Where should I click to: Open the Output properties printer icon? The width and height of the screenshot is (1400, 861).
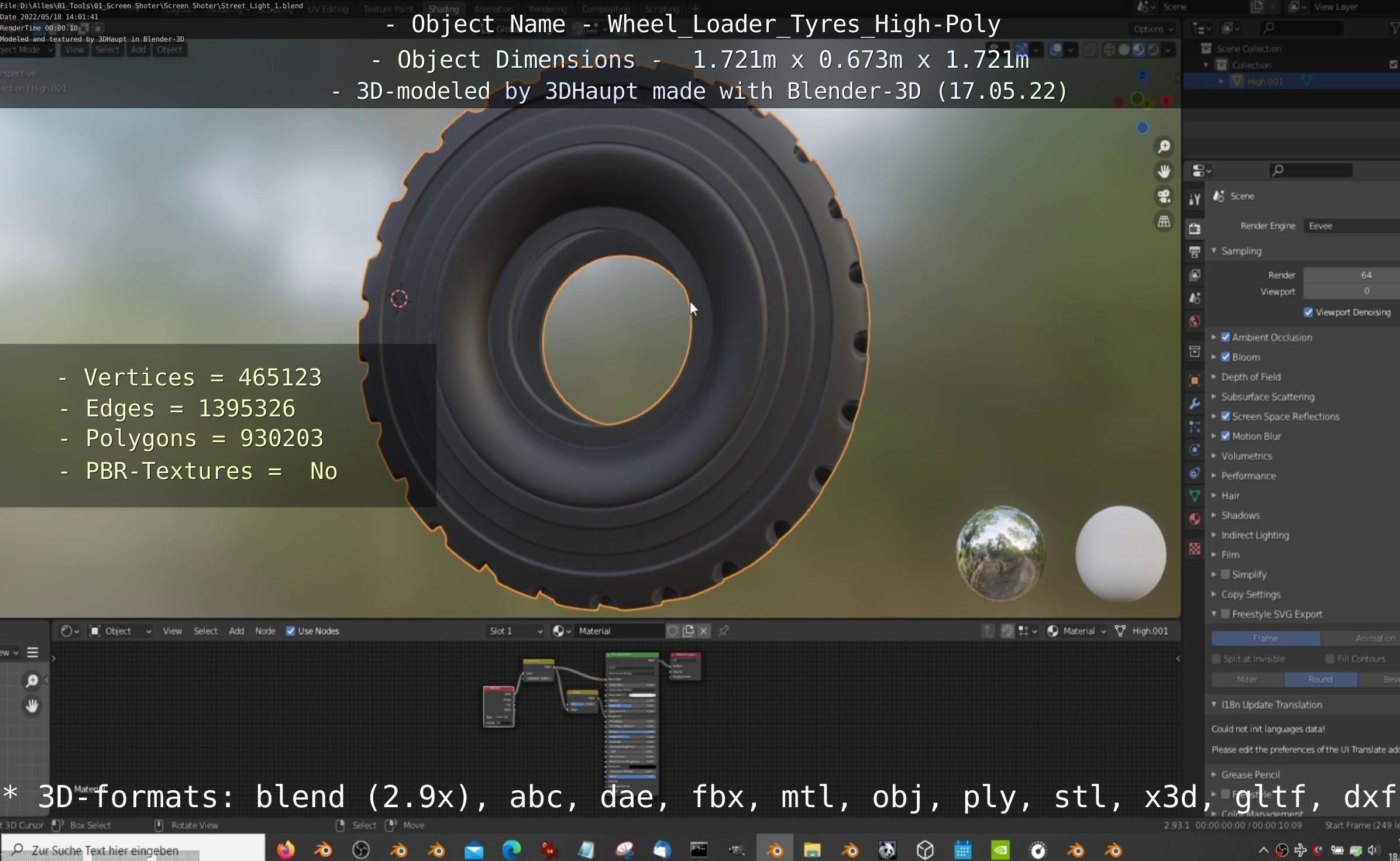[1195, 252]
